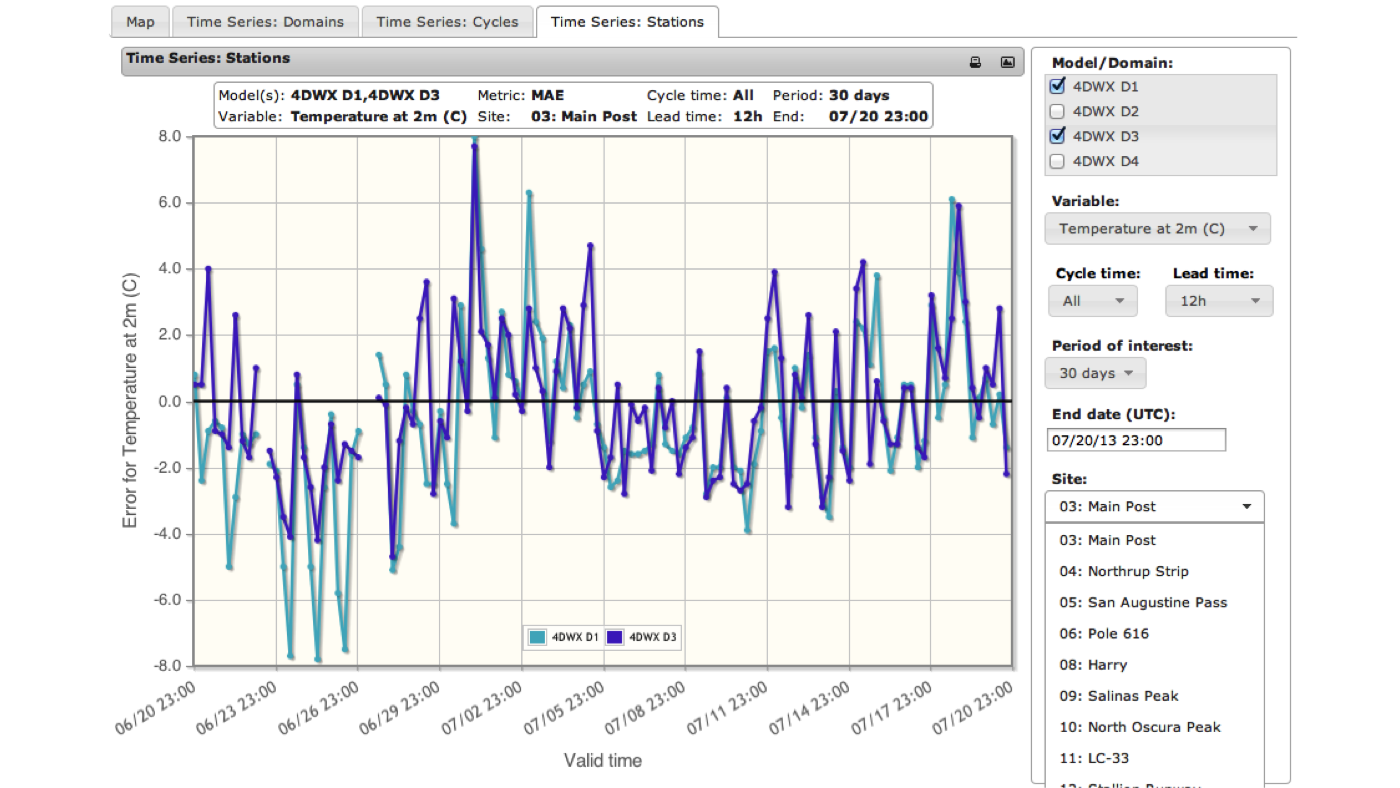Viewport: 1400px width, 788px height.
Task: Click the End date (UTC) input field
Action: click(1136, 440)
